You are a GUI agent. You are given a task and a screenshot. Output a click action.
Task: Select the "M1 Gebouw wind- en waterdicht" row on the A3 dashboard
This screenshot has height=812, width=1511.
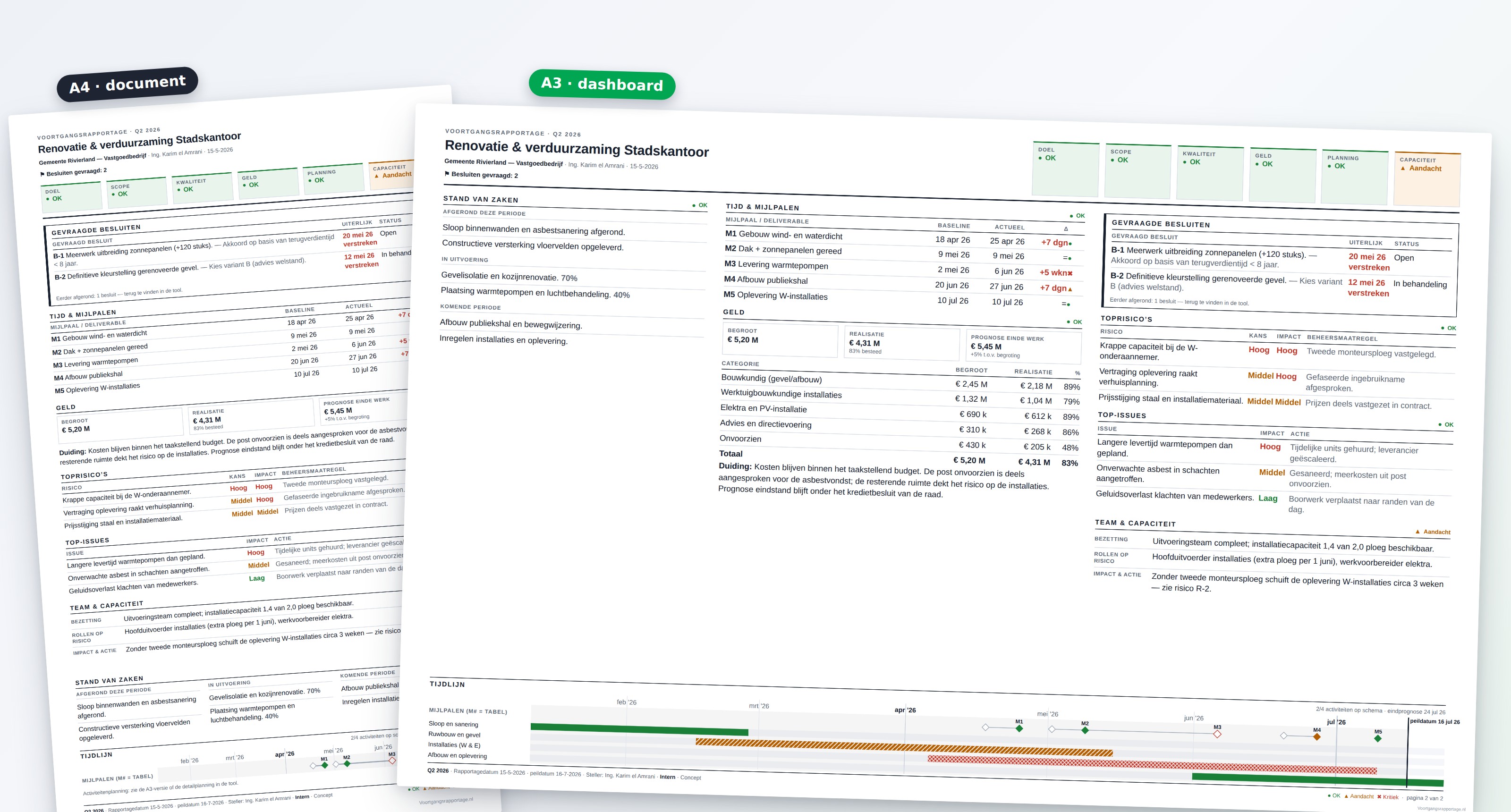tap(905, 237)
